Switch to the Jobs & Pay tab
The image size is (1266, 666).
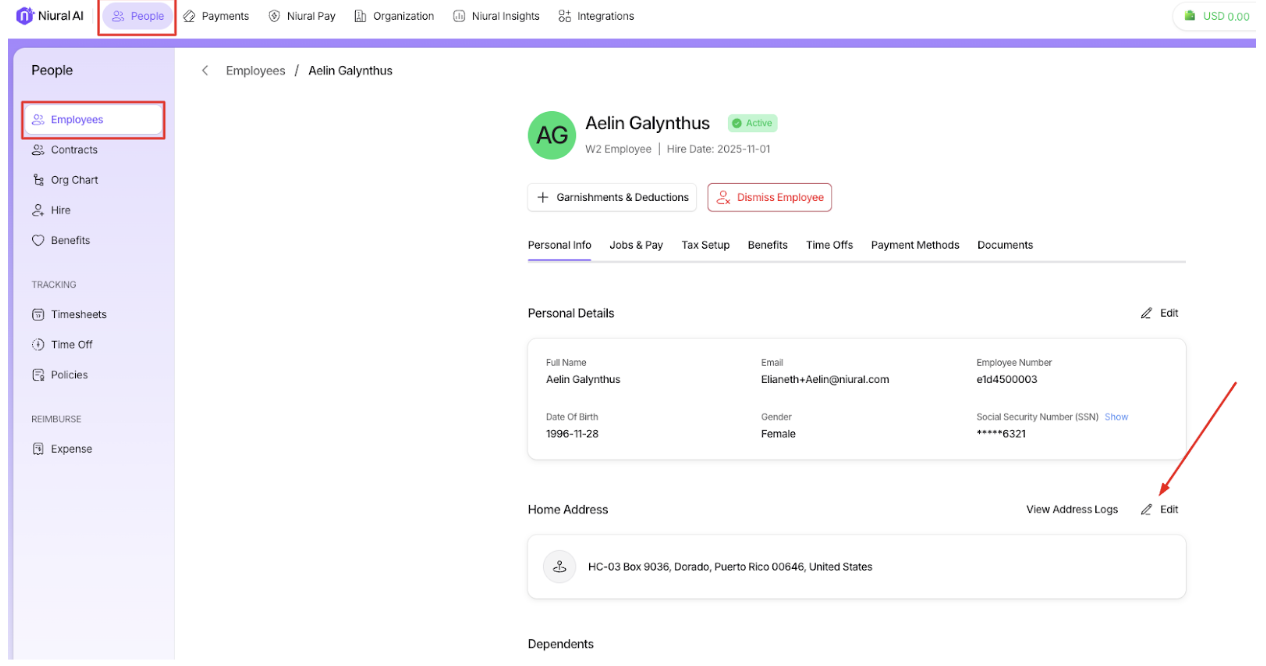coord(636,245)
